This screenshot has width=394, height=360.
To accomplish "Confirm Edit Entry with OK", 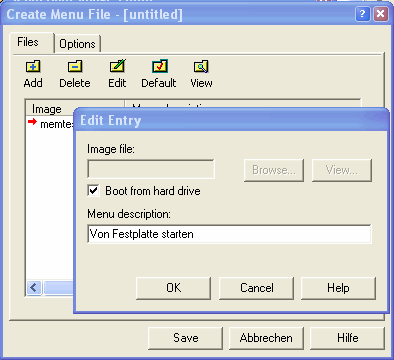I will point(173,288).
